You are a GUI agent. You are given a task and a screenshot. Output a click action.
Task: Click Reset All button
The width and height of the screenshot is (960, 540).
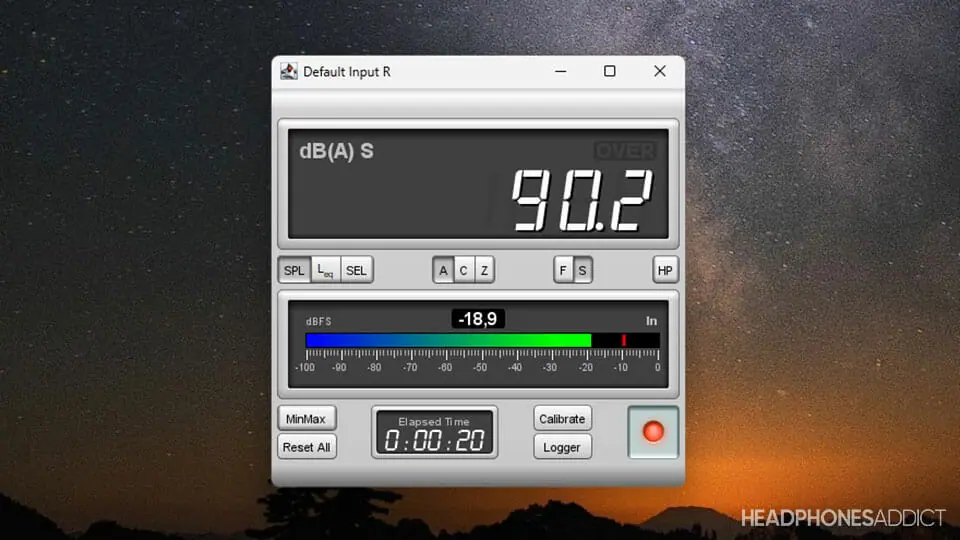[x=306, y=447]
